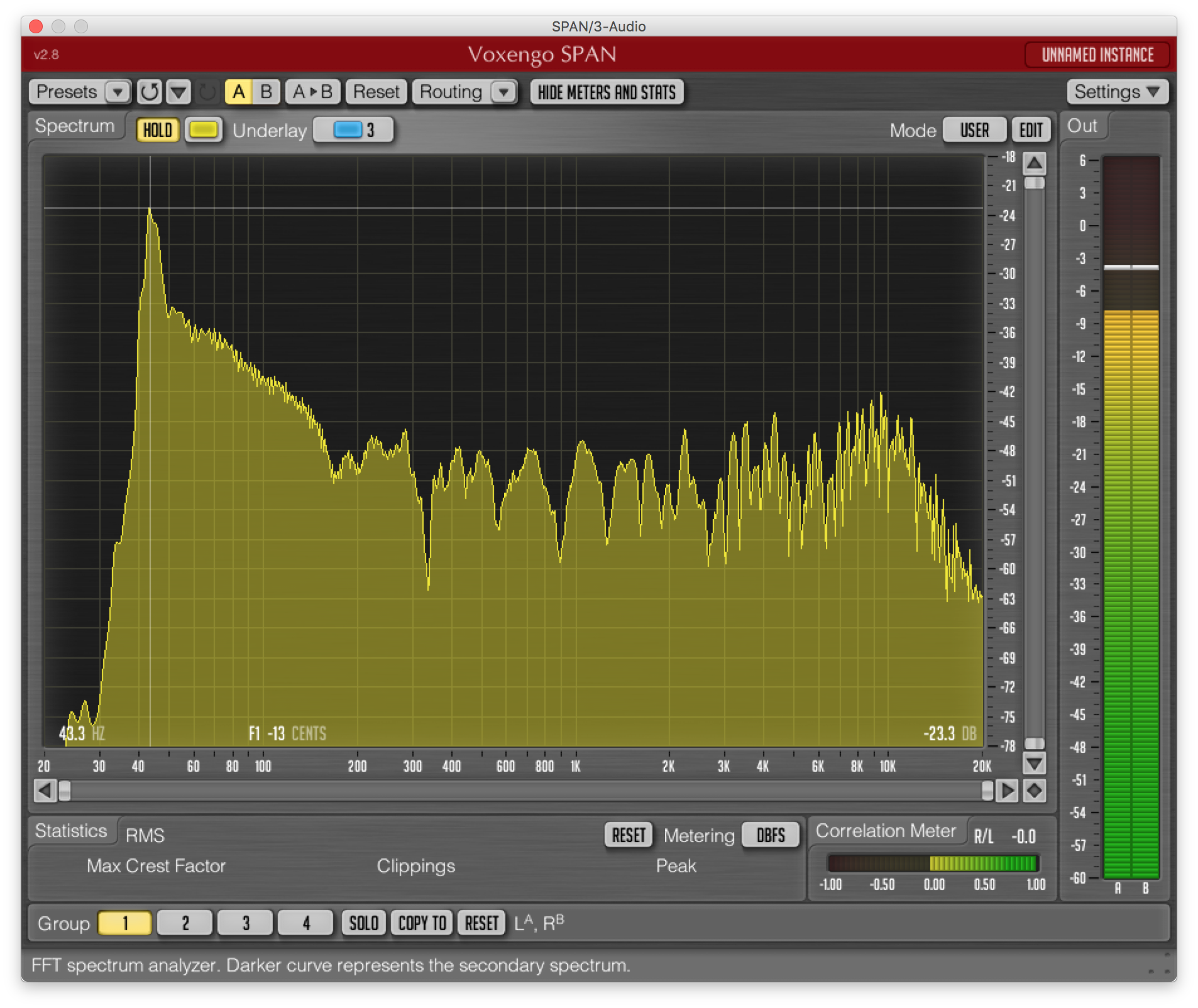1198x1008 pixels.
Task: Click the scroll down arrow below dB scale
Action: (x=1034, y=764)
